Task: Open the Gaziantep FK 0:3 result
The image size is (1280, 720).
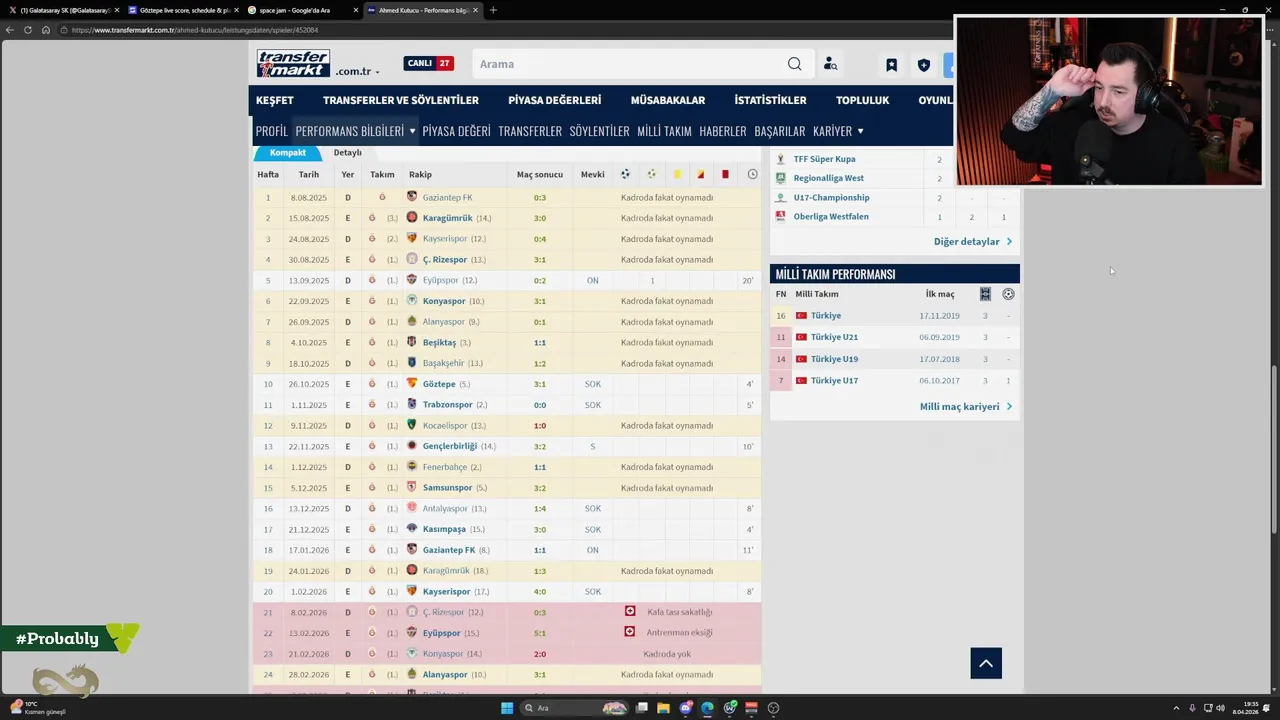Action: pos(540,198)
